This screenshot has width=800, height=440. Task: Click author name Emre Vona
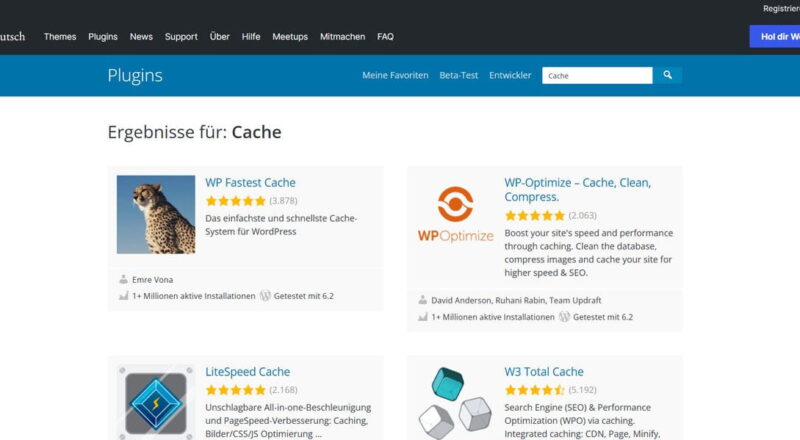point(153,280)
